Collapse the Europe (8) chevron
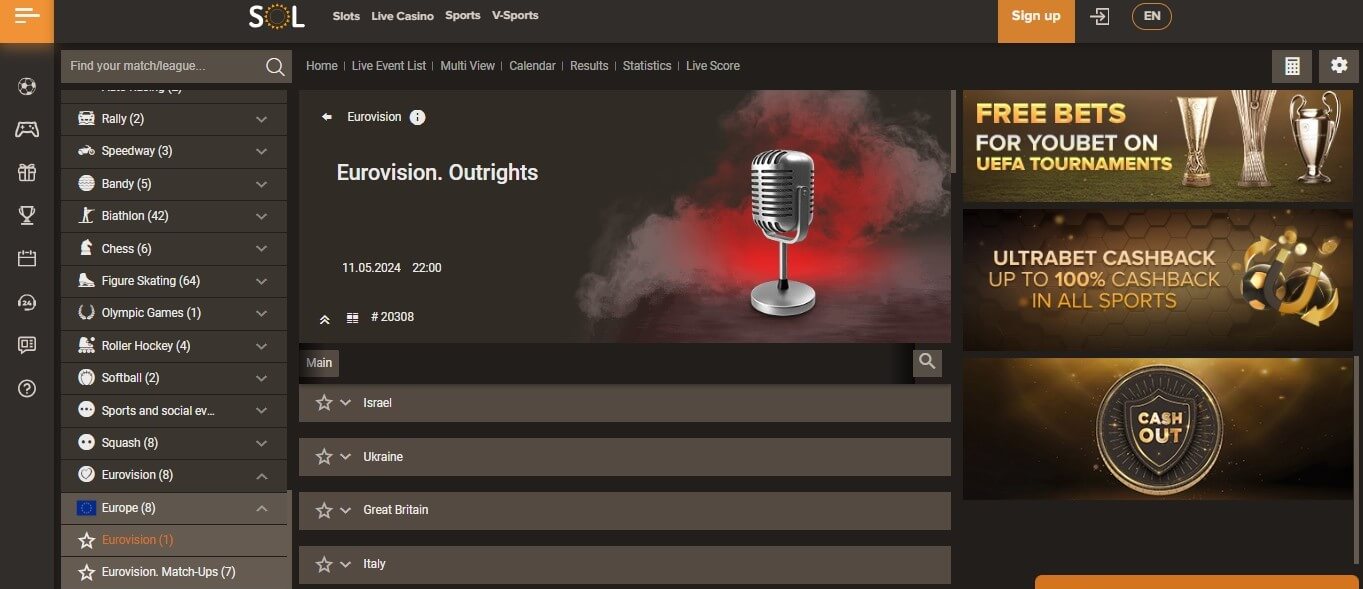Screen dimensions: 1363x589 [x=261, y=508]
